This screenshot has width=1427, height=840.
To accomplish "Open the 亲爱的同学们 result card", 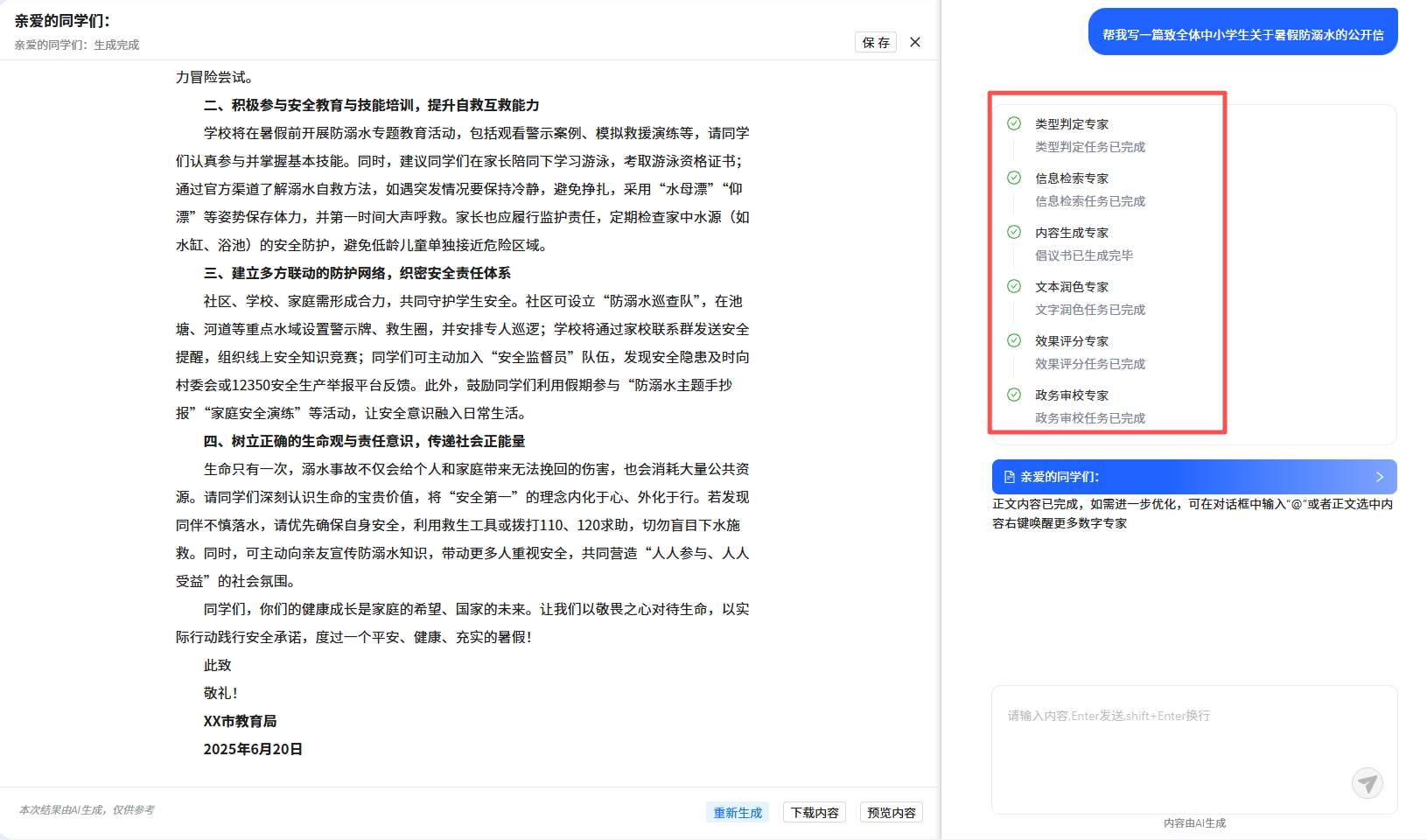I will click(x=1193, y=477).
